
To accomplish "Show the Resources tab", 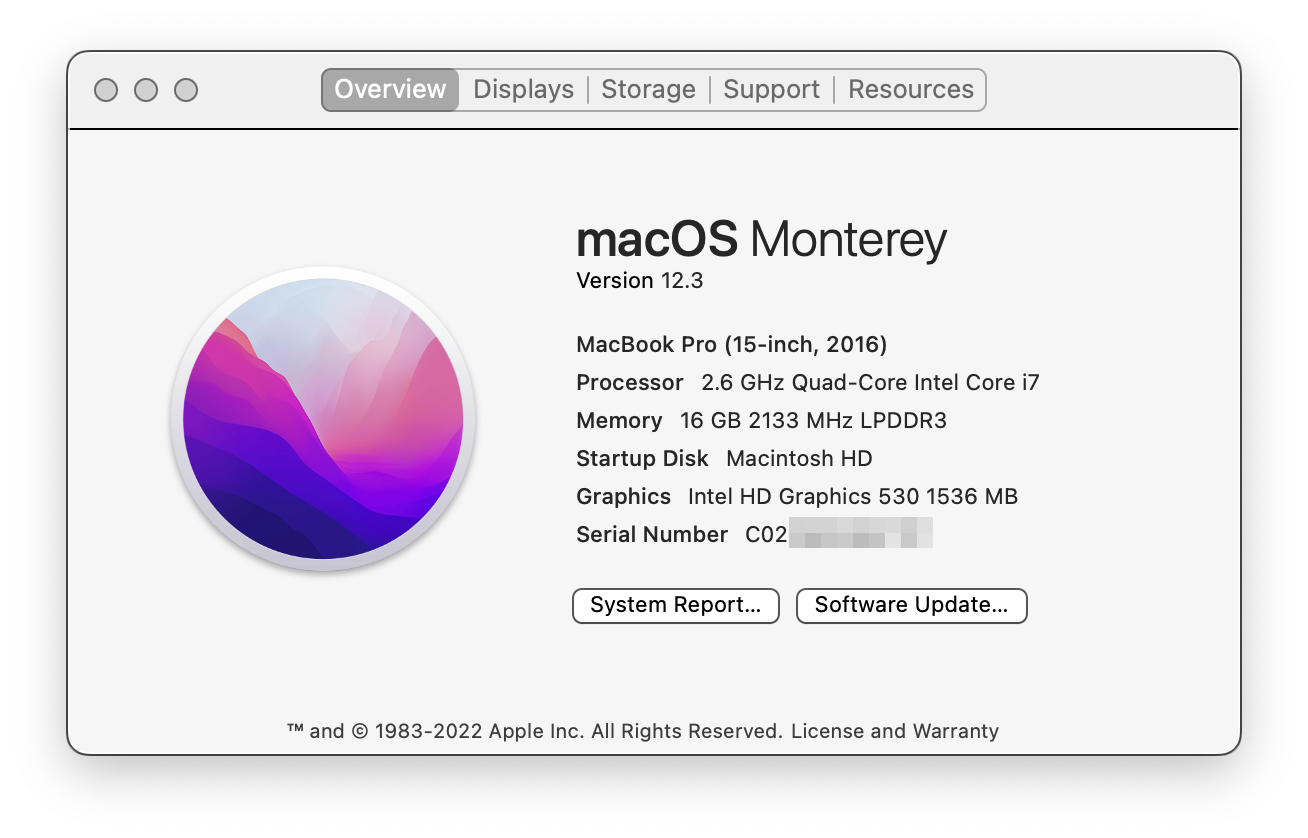I will pos(910,89).
